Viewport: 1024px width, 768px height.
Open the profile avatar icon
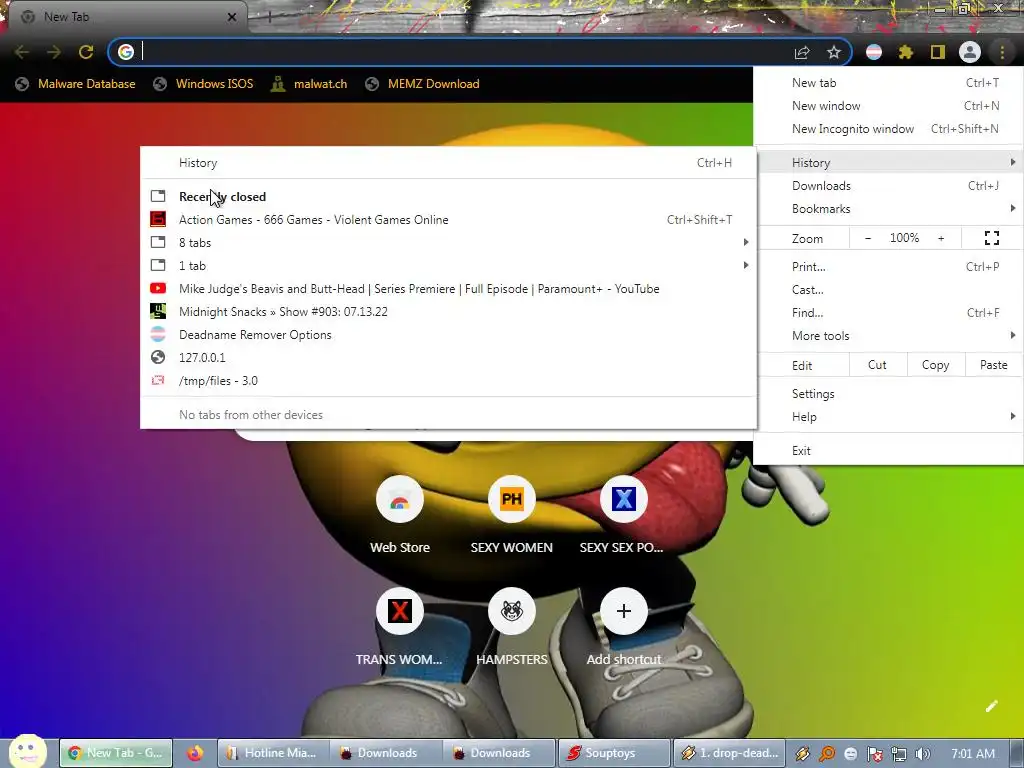point(970,52)
